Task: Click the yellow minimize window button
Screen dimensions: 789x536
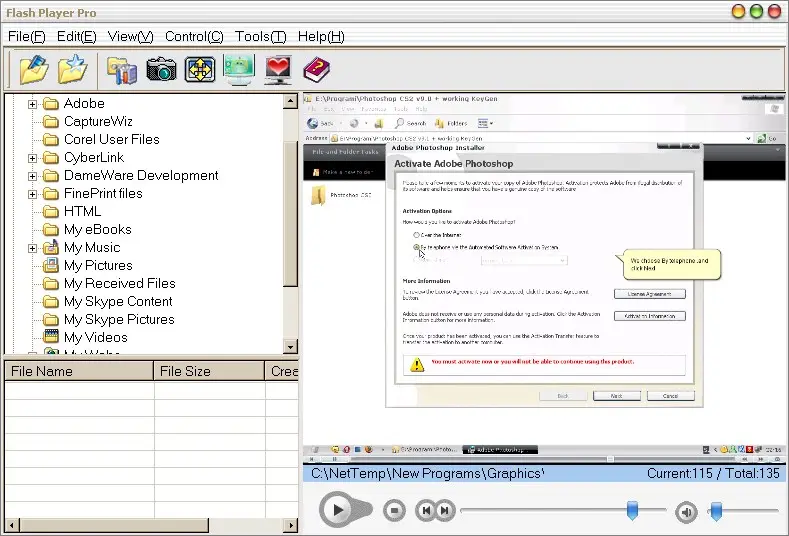Action: pos(738,12)
